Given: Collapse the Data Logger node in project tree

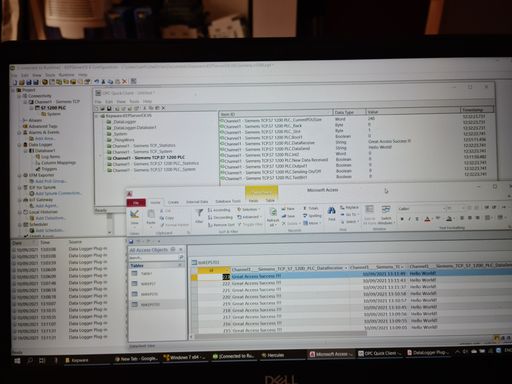Looking at the screenshot, I should pos(20,145).
